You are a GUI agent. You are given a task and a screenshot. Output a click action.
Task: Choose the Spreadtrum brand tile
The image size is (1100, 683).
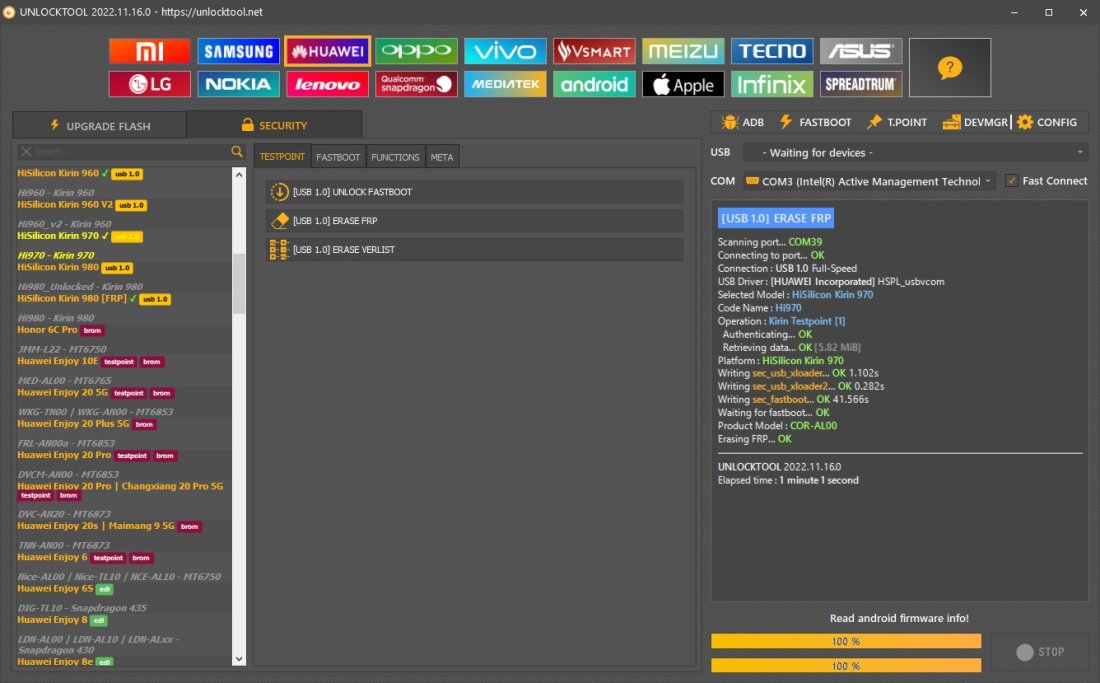[861, 84]
